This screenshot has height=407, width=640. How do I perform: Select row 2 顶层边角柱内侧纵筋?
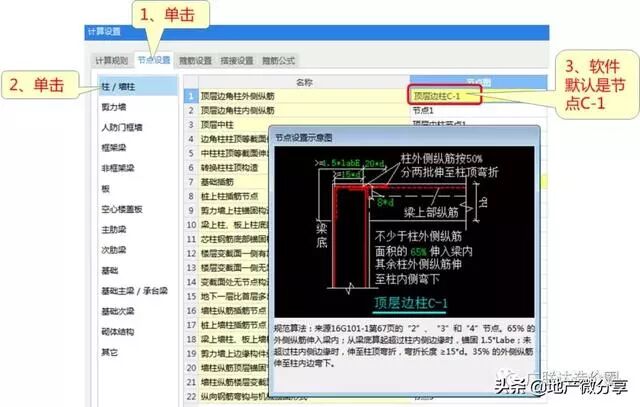pos(304,111)
